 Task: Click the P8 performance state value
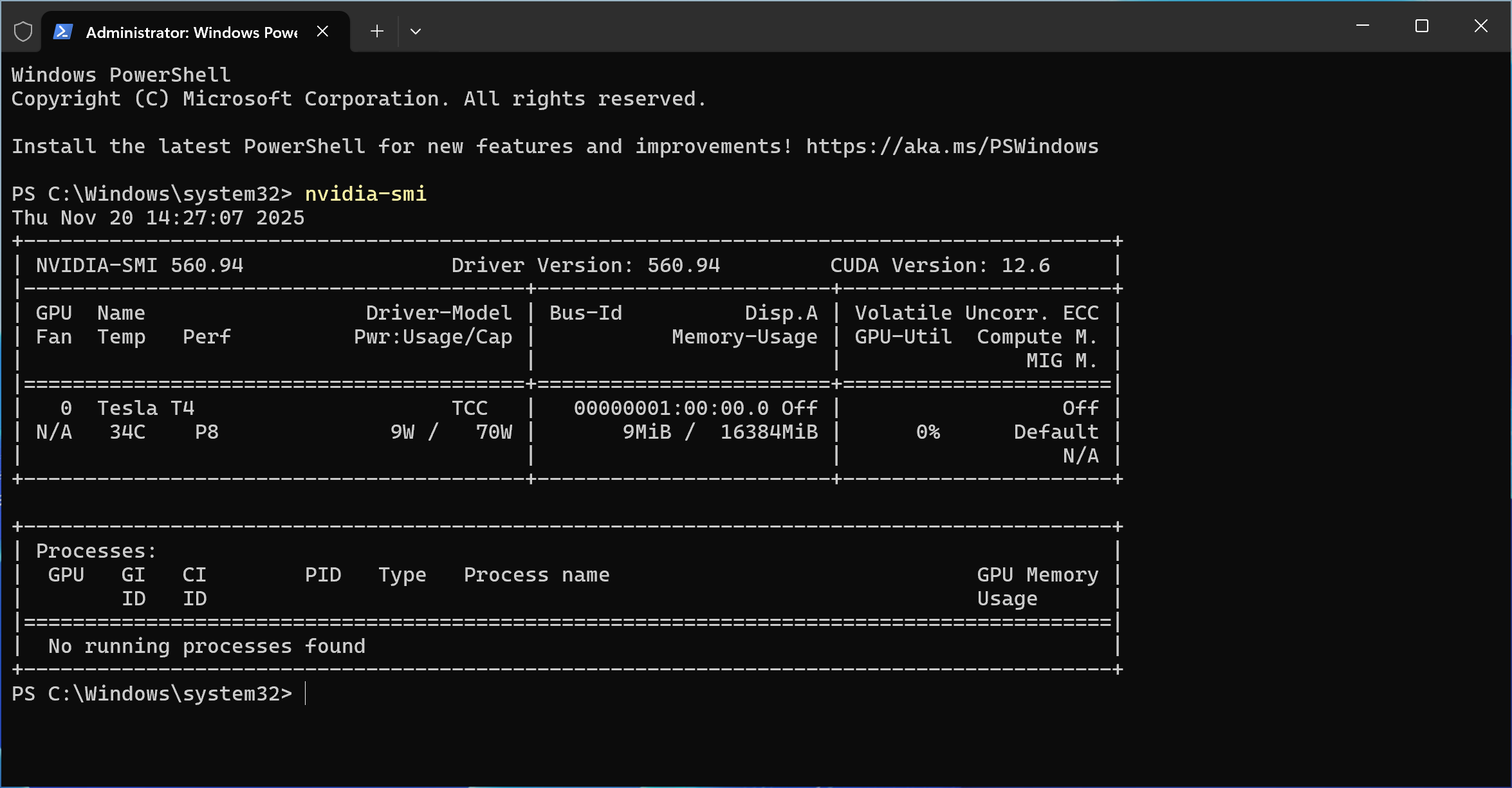click(x=207, y=432)
